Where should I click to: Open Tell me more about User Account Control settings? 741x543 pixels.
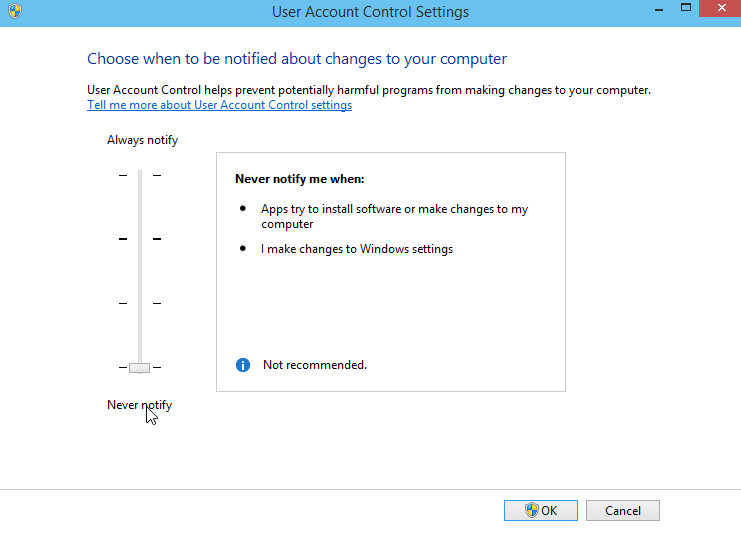219,105
